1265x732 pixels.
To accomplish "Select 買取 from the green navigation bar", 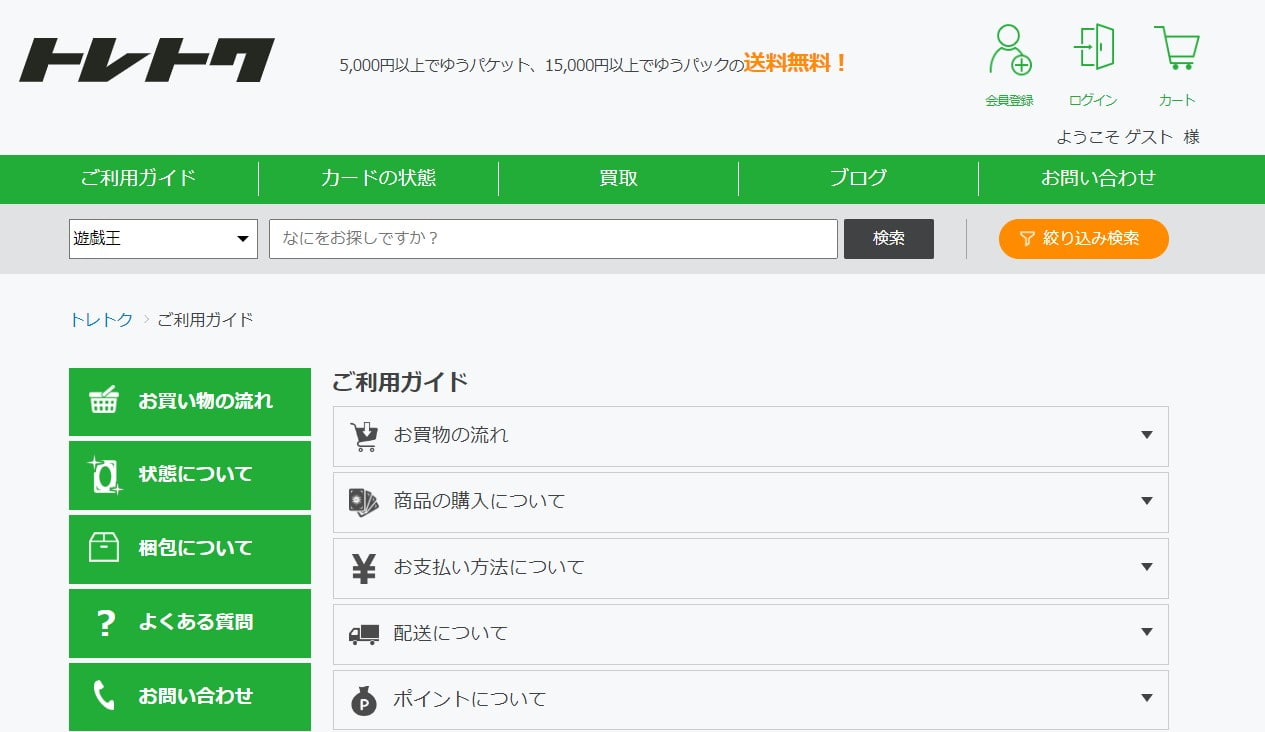I will coord(617,178).
